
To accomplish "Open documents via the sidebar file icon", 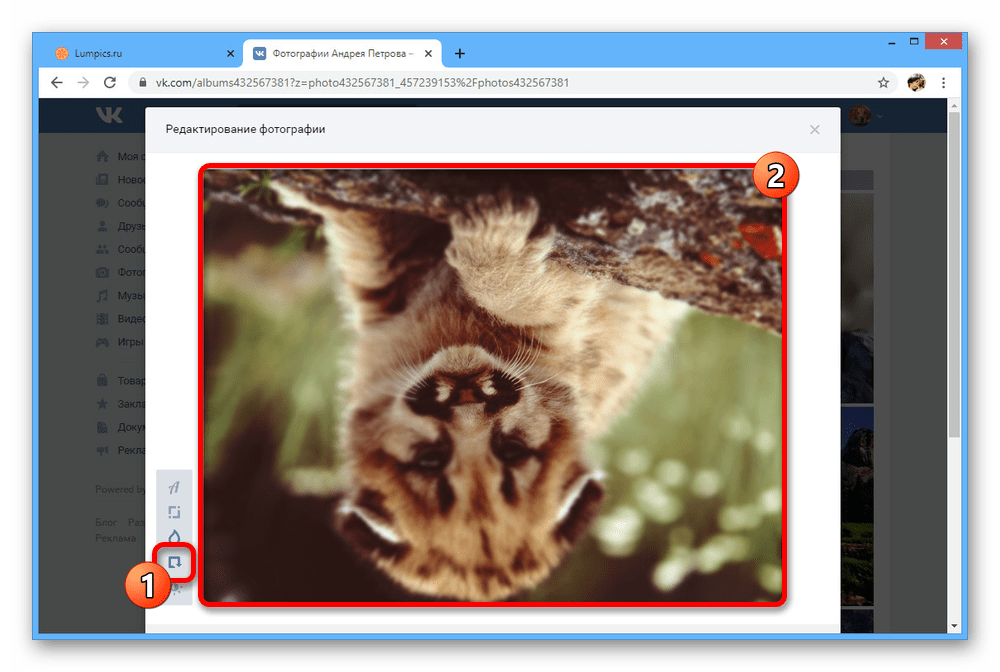I will click(102, 427).
